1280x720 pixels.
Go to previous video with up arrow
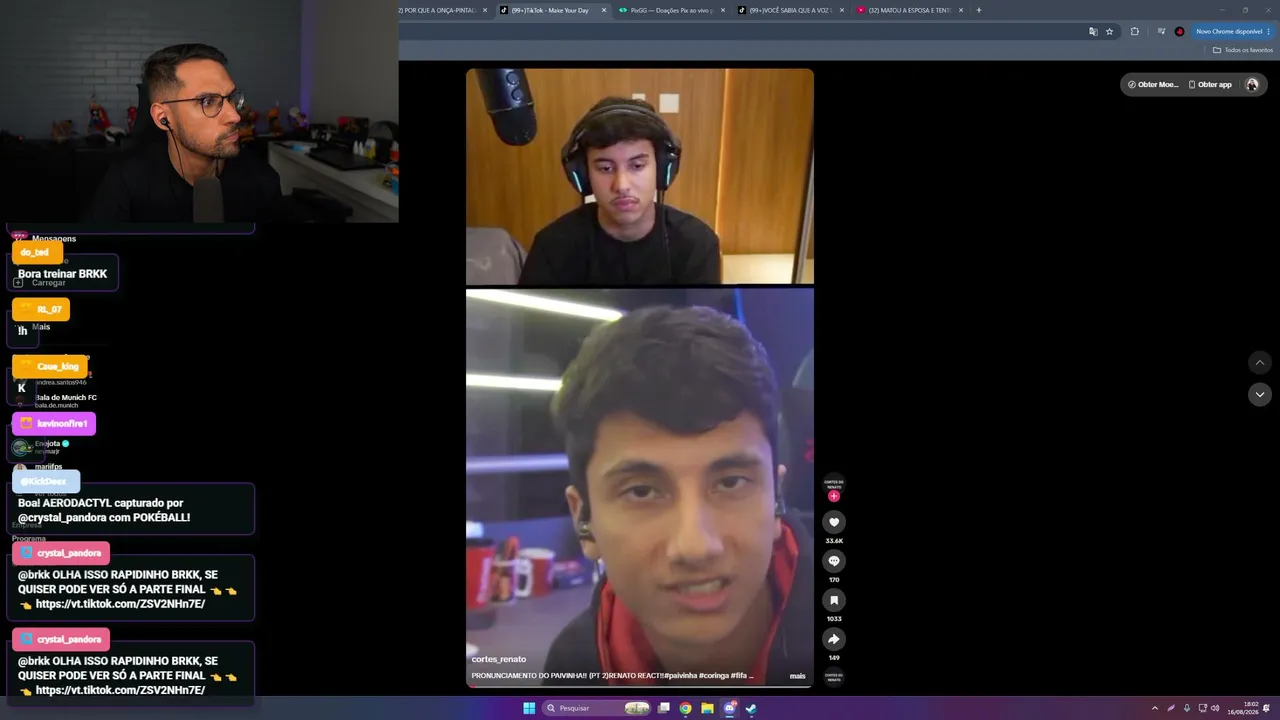click(1259, 362)
